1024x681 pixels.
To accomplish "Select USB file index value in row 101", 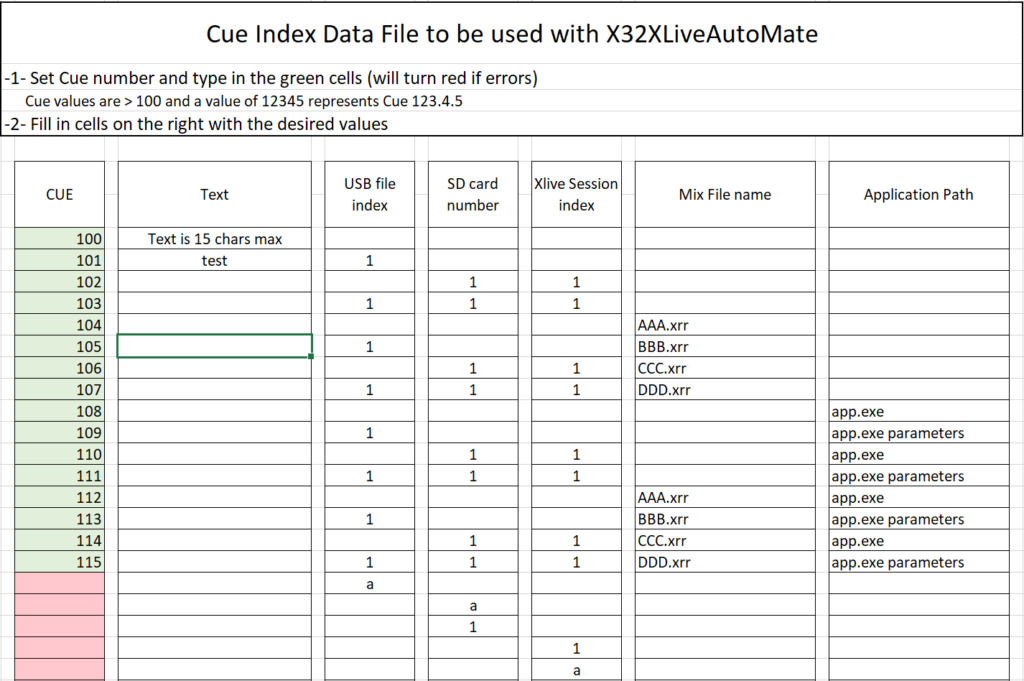I will coord(370,260).
